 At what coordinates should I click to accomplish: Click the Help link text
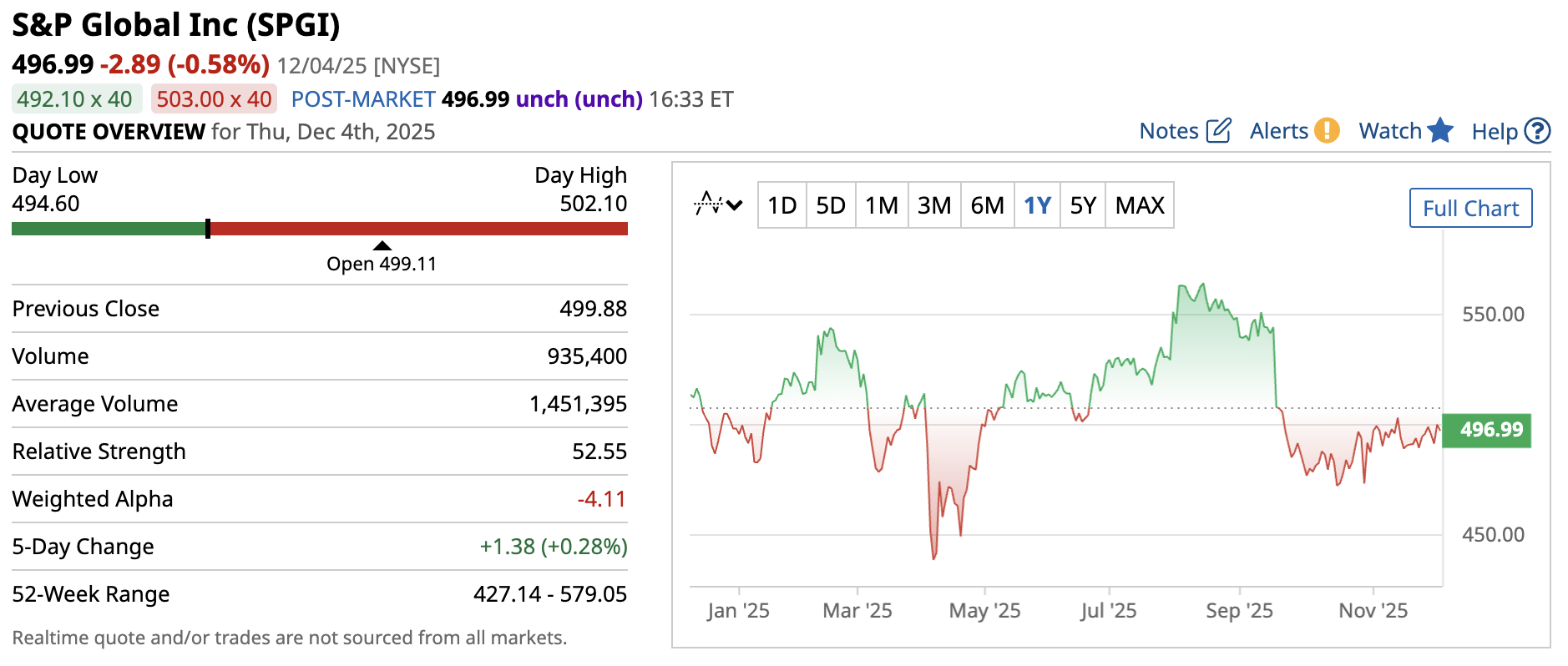pyautogui.click(x=1494, y=131)
